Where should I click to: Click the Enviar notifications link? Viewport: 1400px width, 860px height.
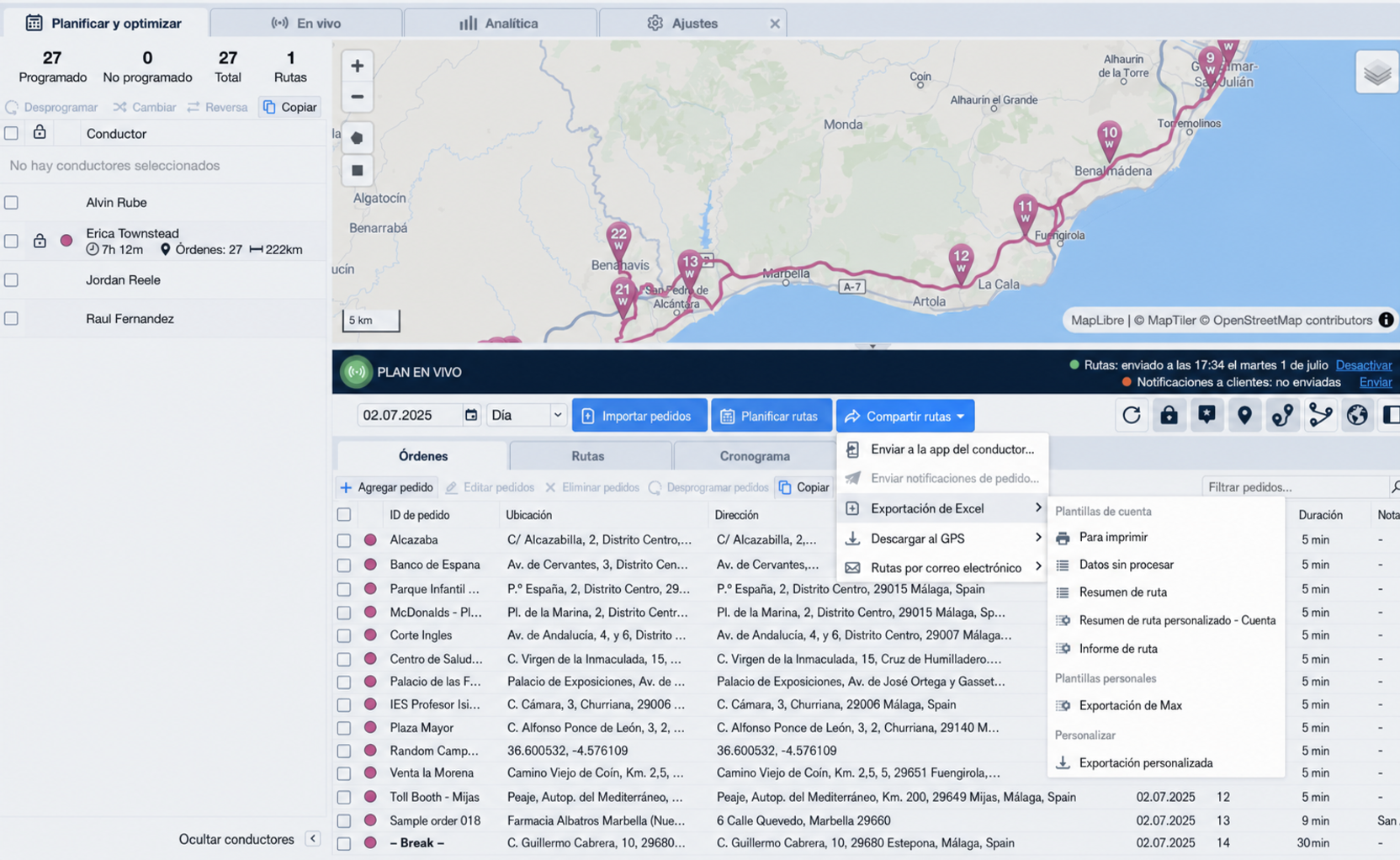[1376, 382]
